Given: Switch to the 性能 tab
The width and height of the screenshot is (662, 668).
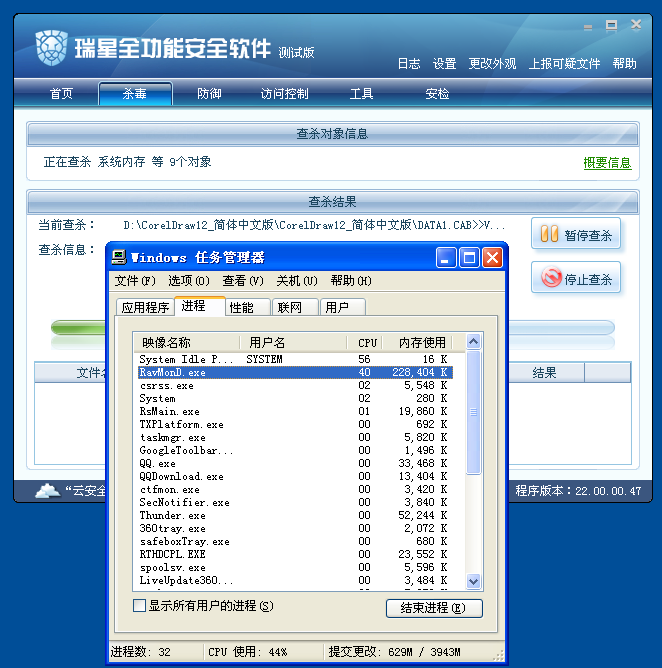Looking at the screenshot, I should click(x=248, y=307).
